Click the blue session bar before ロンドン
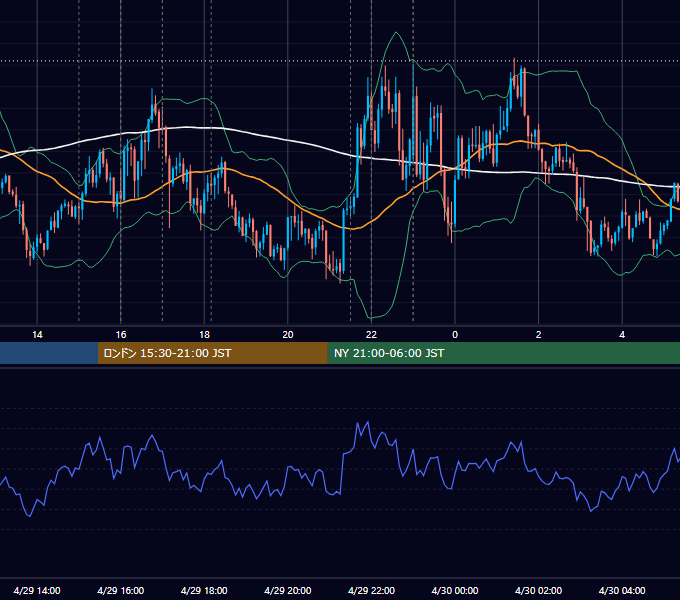This screenshot has width=680, height=600. point(49,353)
